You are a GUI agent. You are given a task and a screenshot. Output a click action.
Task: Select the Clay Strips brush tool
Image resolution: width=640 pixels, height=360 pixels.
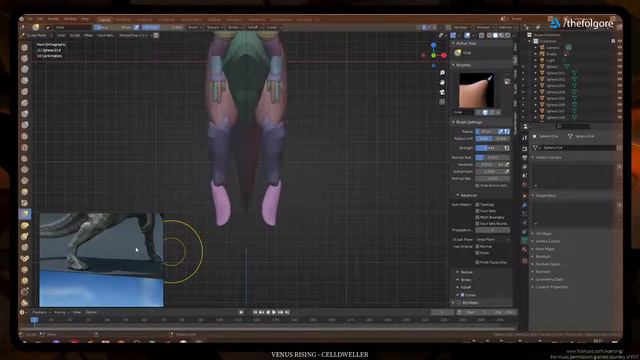[x=24, y=80]
